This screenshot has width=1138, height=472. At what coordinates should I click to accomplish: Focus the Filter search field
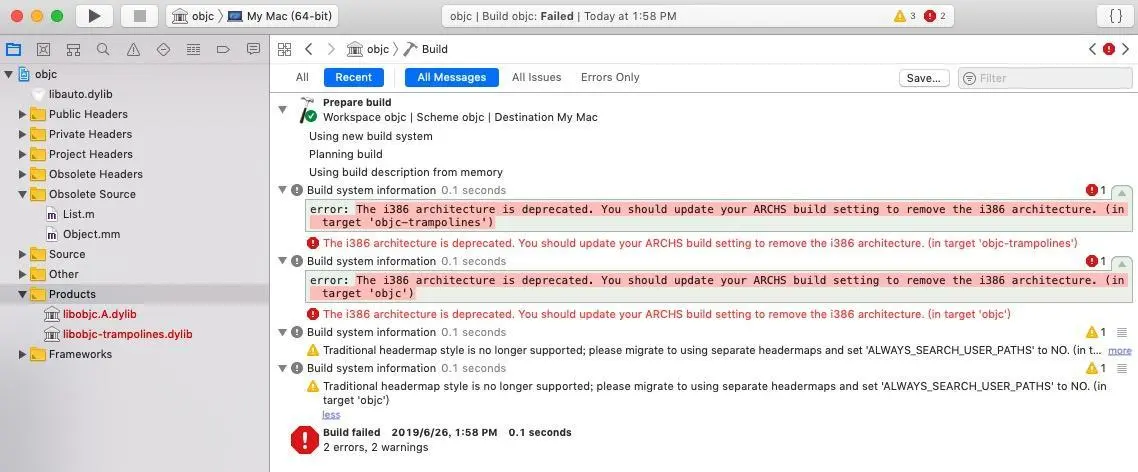pos(1045,78)
